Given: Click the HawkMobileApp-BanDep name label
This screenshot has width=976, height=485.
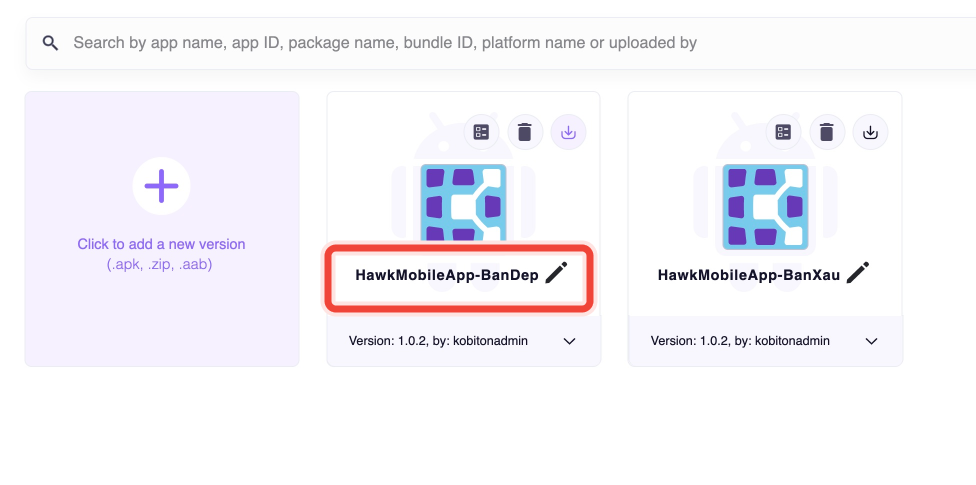Looking at the screenshot, I should coord(447,275).
